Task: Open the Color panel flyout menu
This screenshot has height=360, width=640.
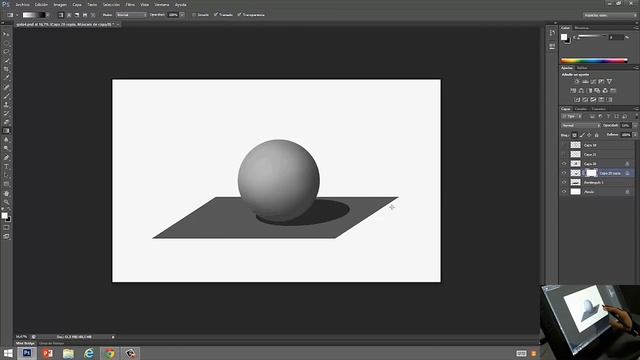Action: [636, 28]
